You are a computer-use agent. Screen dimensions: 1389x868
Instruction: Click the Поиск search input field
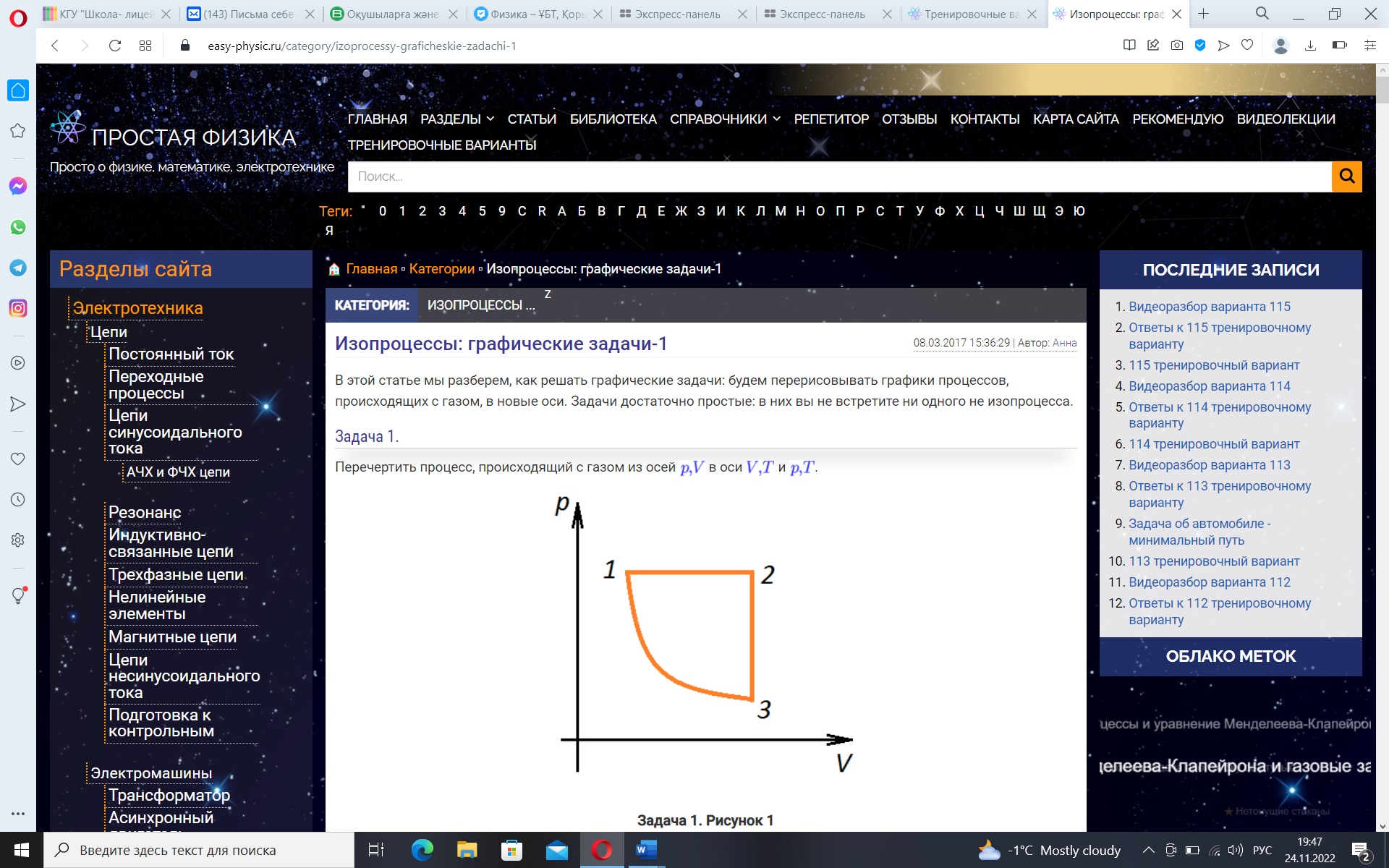pyautogui.click(x=839, y=176)
